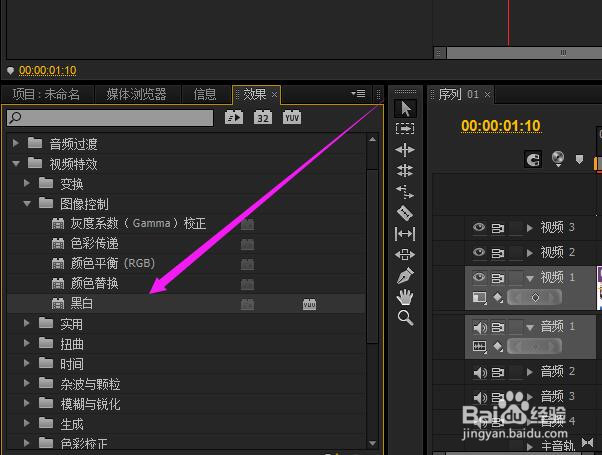Expand the 模糊与锐化 folder
Screen dimensions: 602x455
click(x=26, y=403)
